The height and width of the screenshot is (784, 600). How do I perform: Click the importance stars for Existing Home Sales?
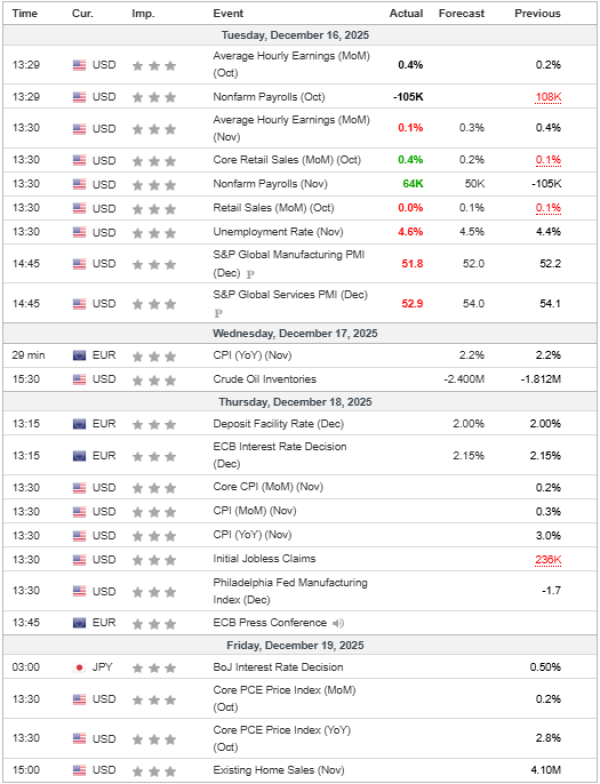[155, 770]
